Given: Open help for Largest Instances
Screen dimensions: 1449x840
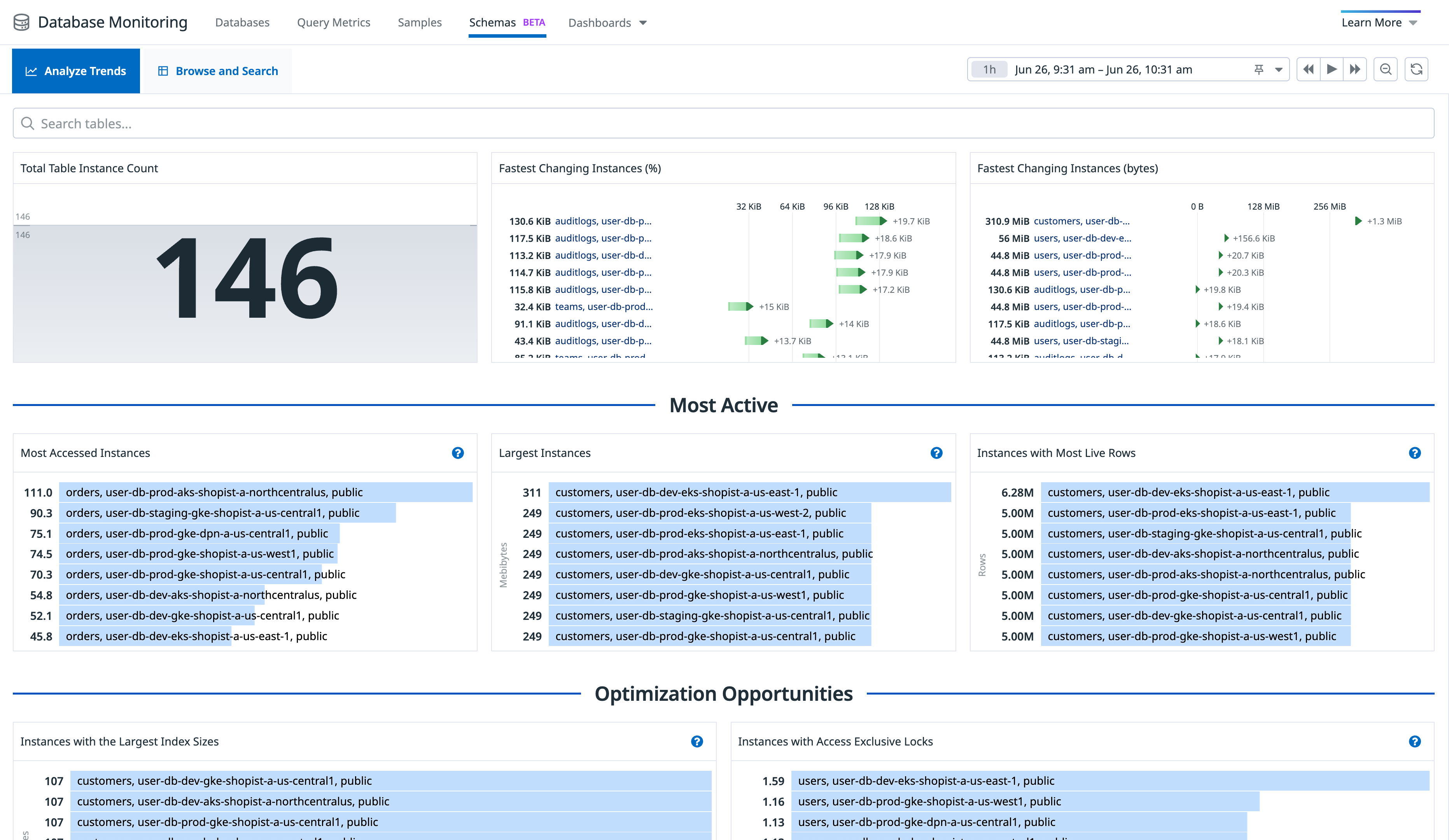Looking at the screenshot, I should click(937, 453).
